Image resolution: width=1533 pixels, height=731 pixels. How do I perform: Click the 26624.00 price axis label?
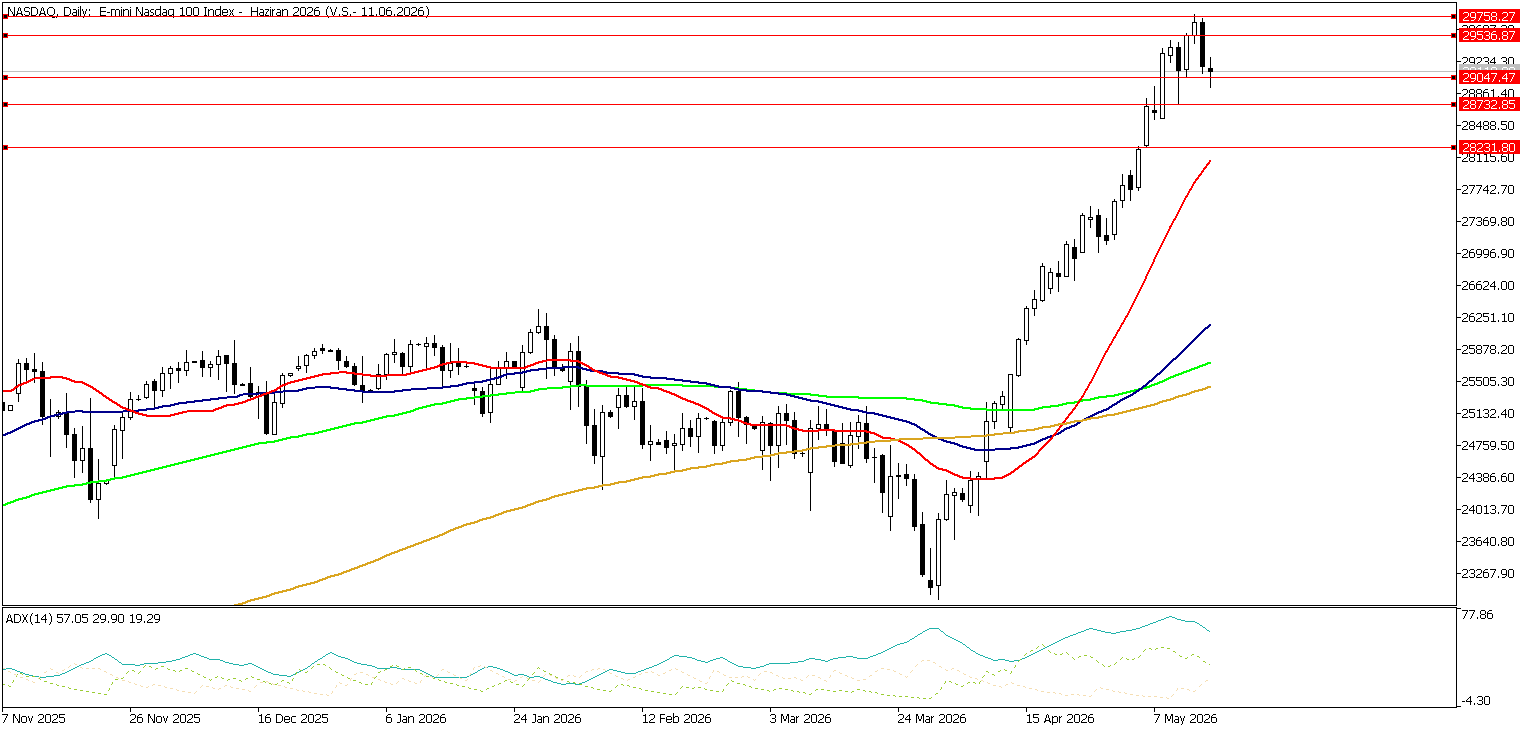tap(1490, 286)
